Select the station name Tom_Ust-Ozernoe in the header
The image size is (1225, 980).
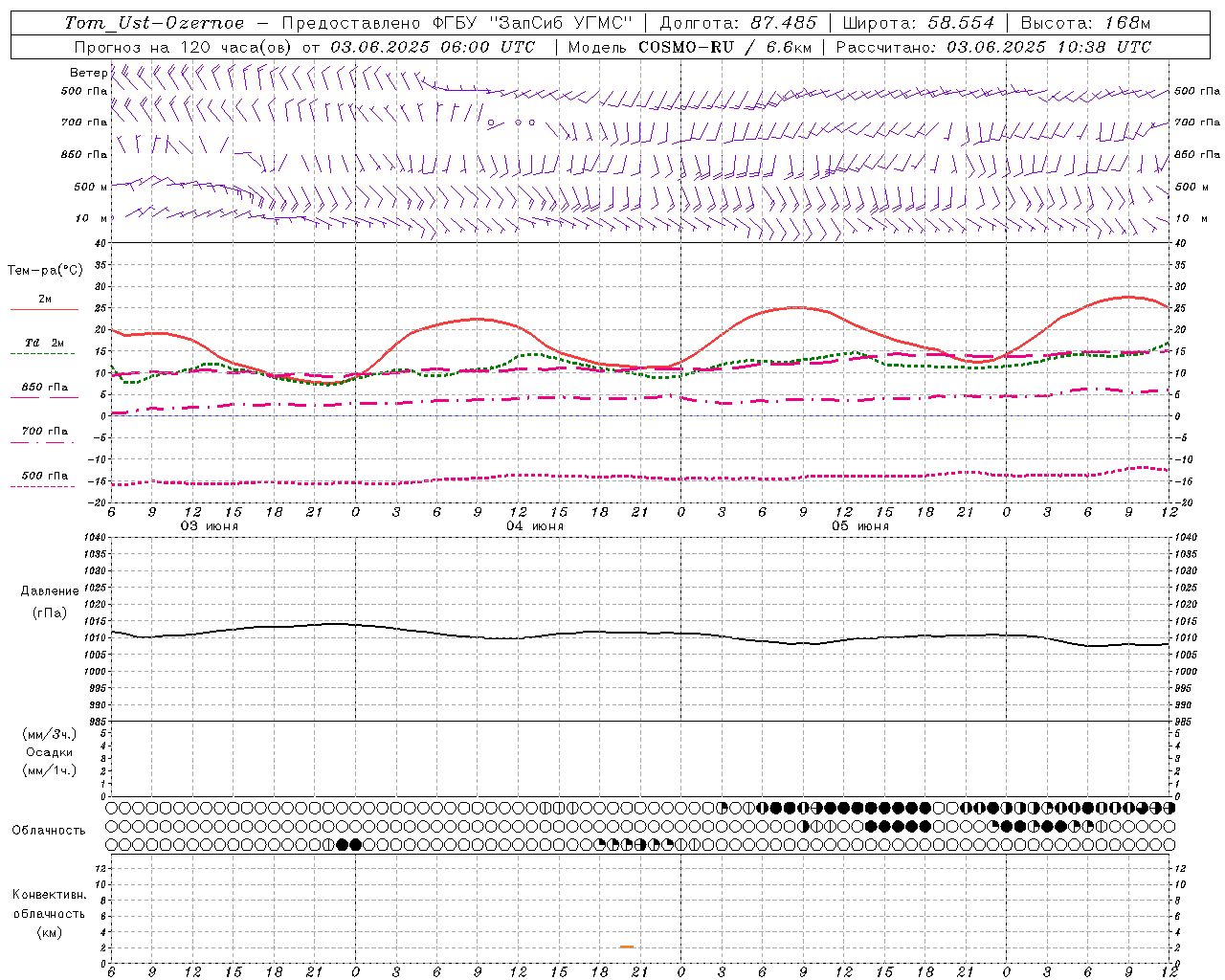coord(154,23)
